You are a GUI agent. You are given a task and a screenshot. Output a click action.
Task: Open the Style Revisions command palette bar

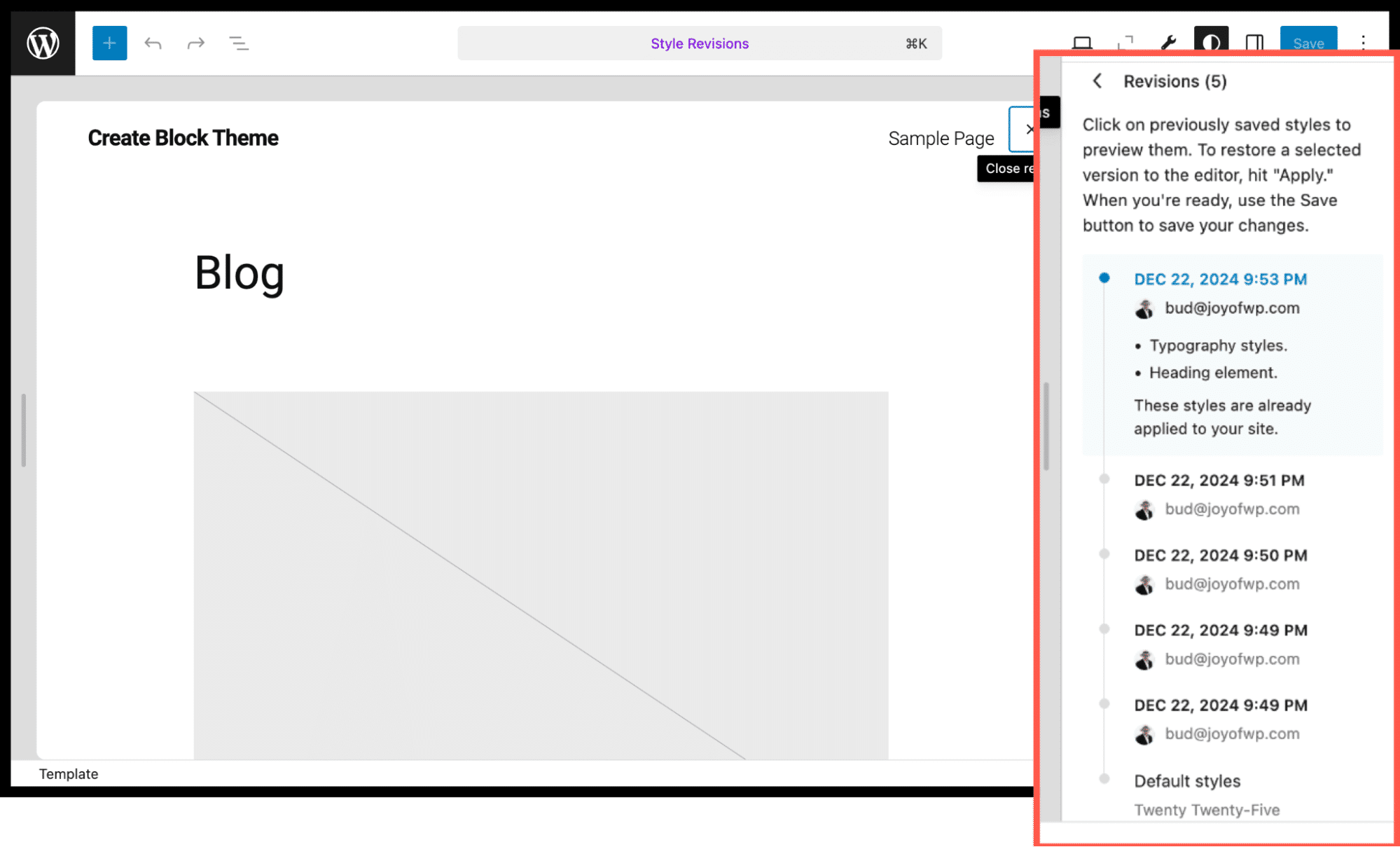[x=699, y=43]
